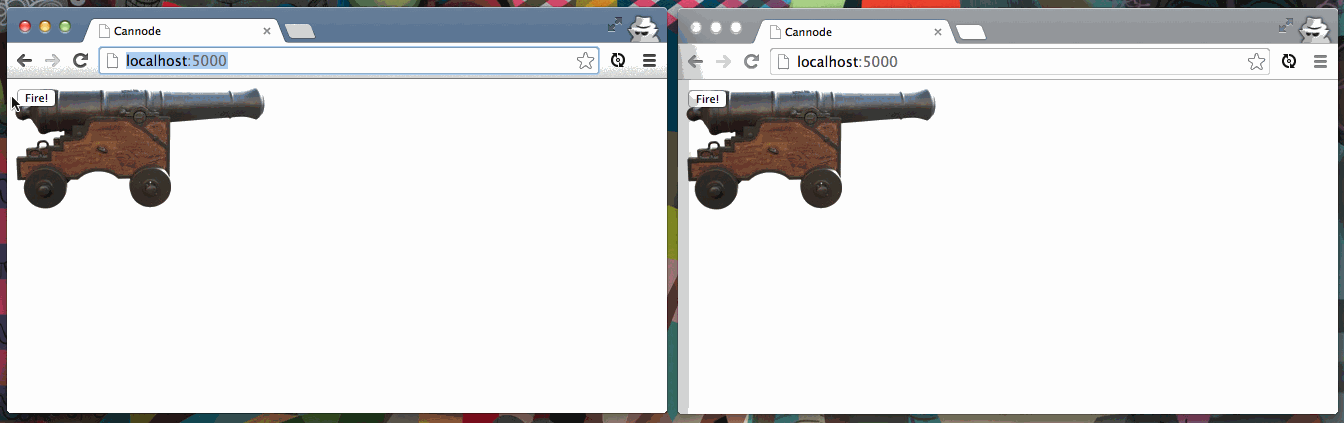
Task: Open a new tab in right window
Action: point(971,32)
